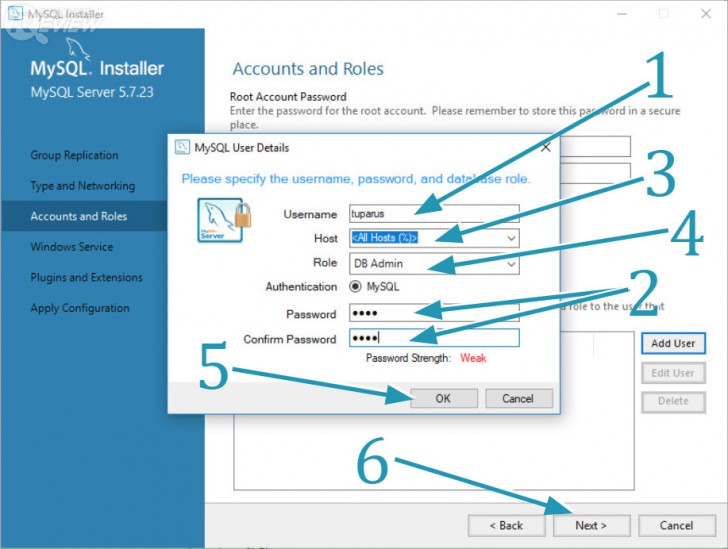Click the MySQL Server lock icon in dialog

pos(224,220)
